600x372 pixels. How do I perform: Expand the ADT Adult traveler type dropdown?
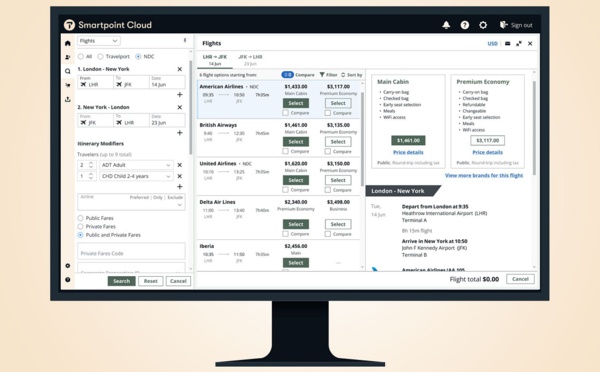click(136, 165)
